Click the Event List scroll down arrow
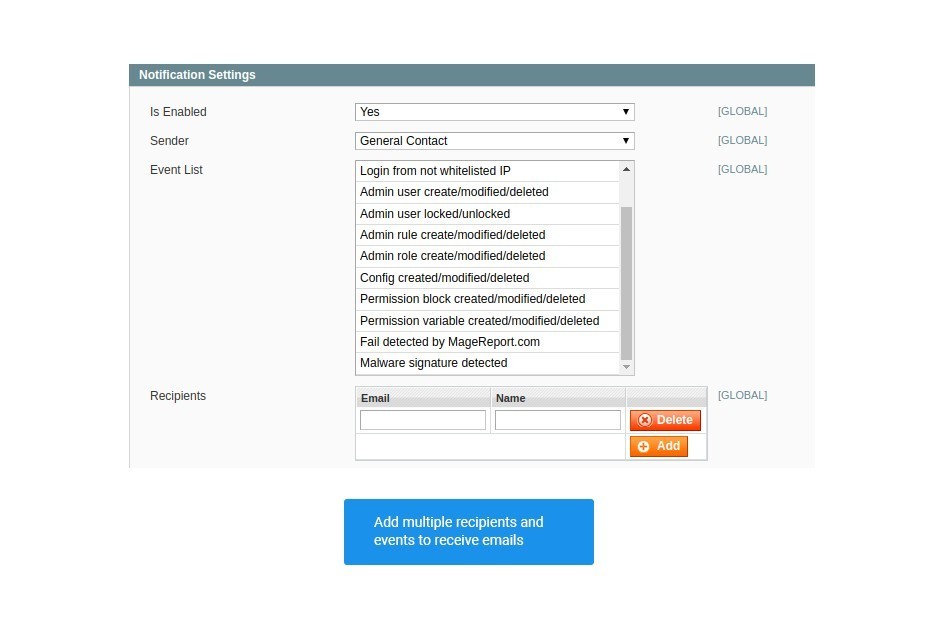 626,367
